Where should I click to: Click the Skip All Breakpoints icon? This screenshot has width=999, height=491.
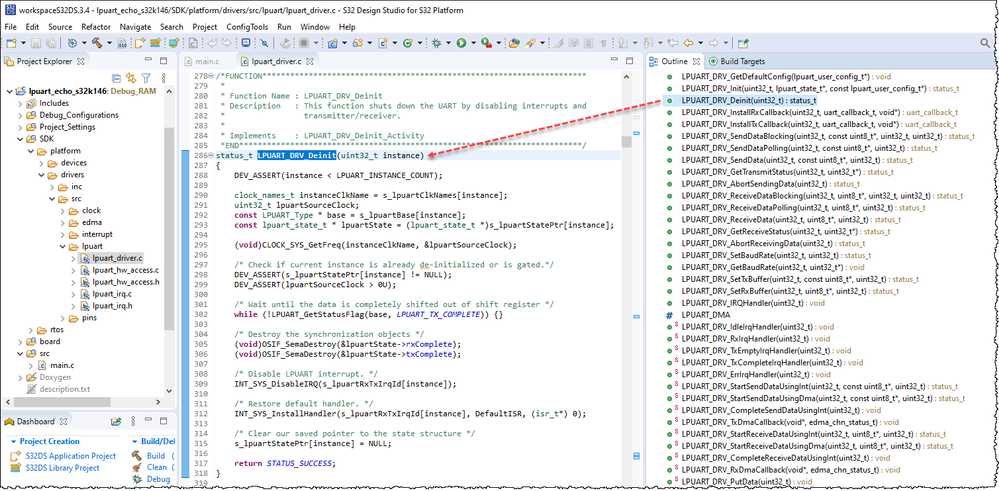(264, 43)
